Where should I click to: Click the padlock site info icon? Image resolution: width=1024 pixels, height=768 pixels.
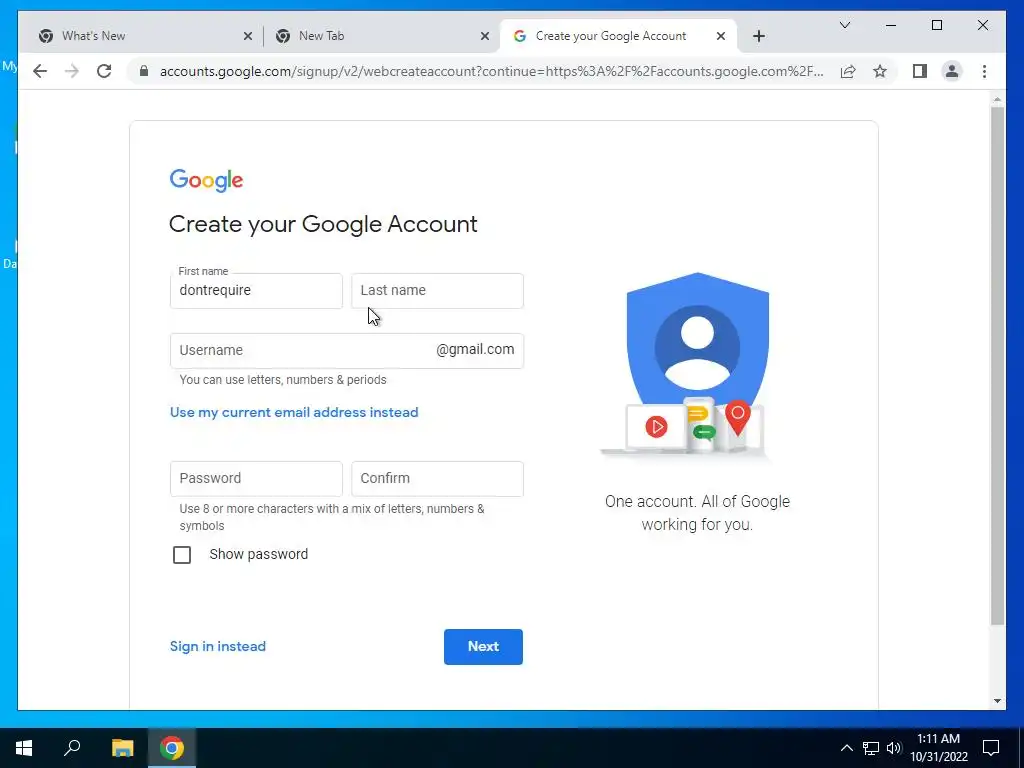pos(144,71)
